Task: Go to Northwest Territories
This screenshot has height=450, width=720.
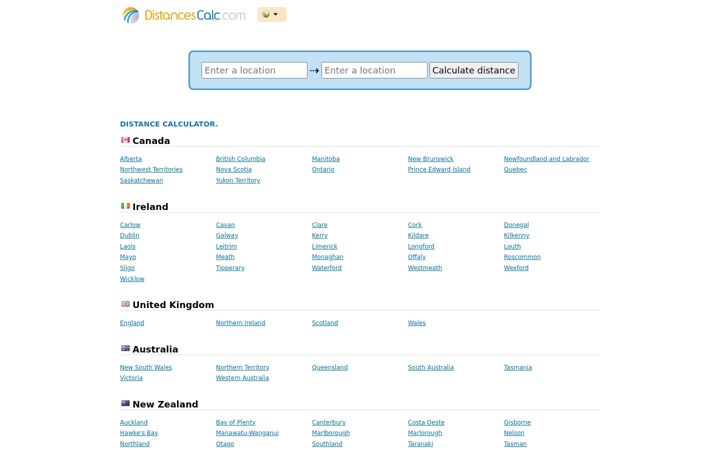Action: click(151, 169)
